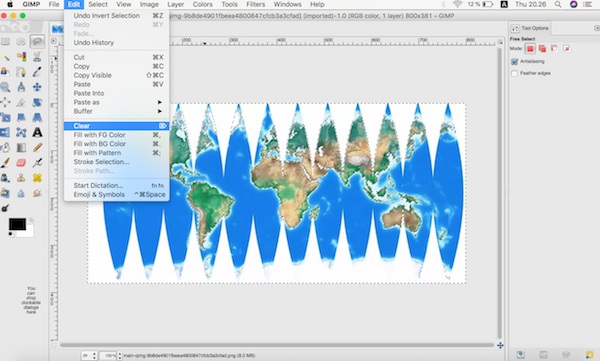Image resolution: width=600 pixels, height=361 pixels.
Task: Open the Layer menu
Action: (176, 5)
